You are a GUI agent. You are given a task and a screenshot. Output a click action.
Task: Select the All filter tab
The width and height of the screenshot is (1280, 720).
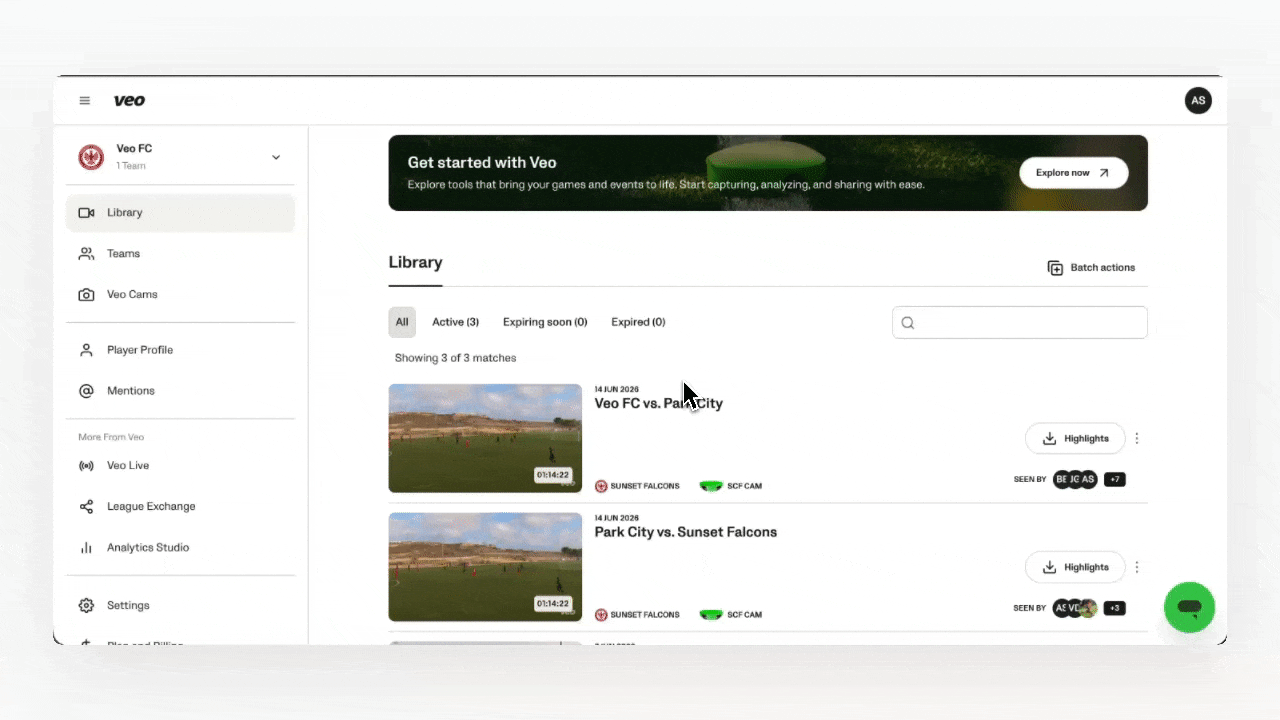coord(402,322)
